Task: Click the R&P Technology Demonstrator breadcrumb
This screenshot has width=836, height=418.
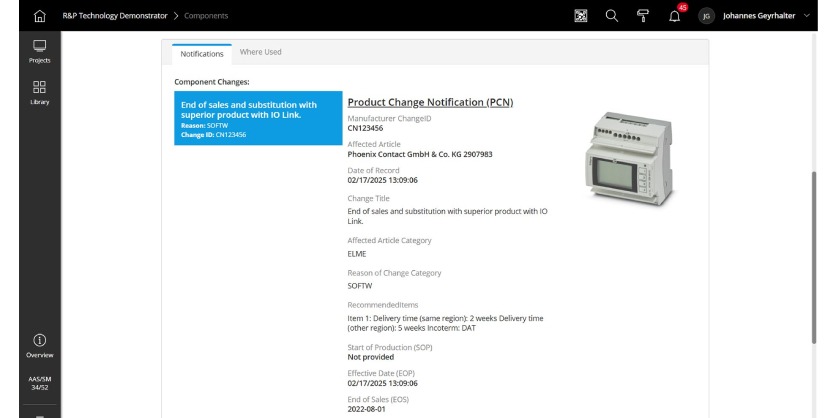Action: coord(115,16)
